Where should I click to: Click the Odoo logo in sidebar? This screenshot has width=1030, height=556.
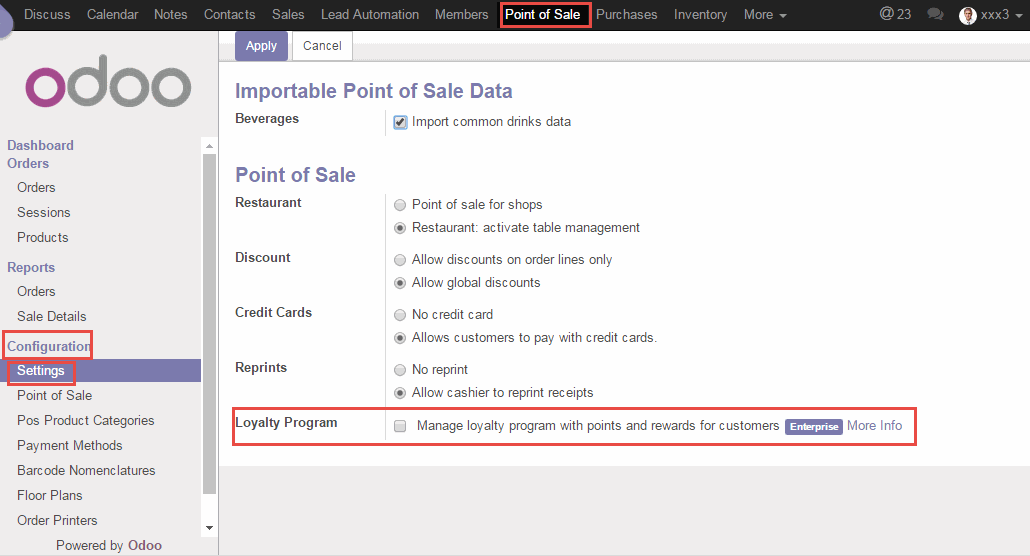[108, 88]
